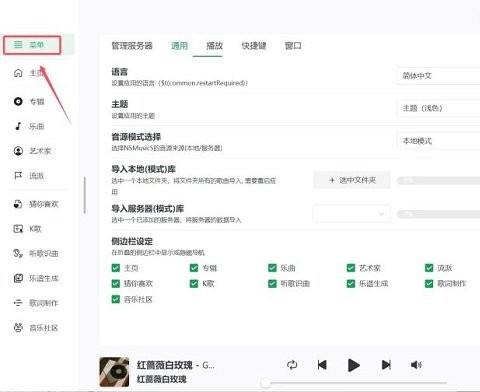Viewport: 480px width, 392px height.
Task: Play the current song
Action: click(x=353, y=365)
